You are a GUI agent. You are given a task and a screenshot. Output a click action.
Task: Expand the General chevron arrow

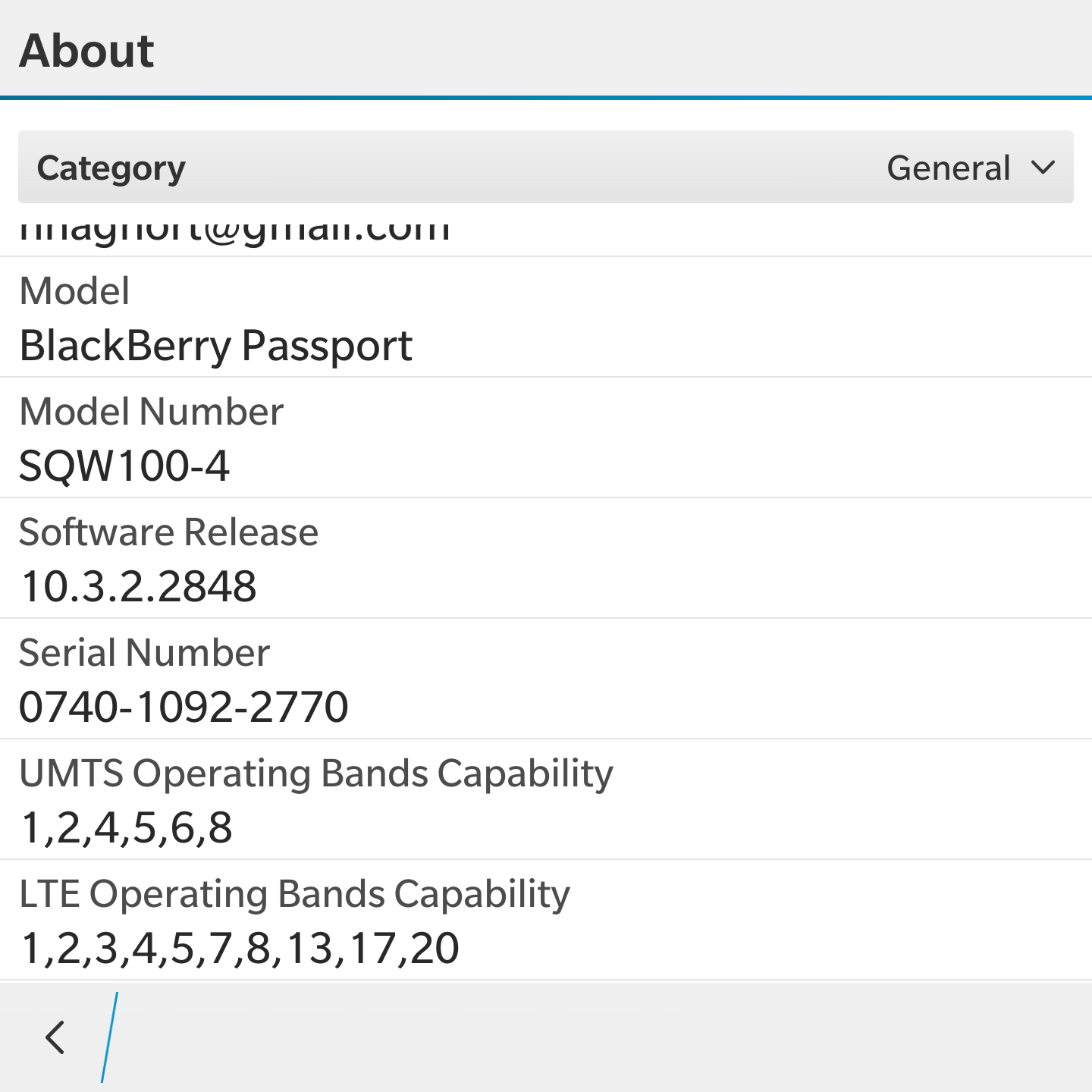coord(1043,168)
